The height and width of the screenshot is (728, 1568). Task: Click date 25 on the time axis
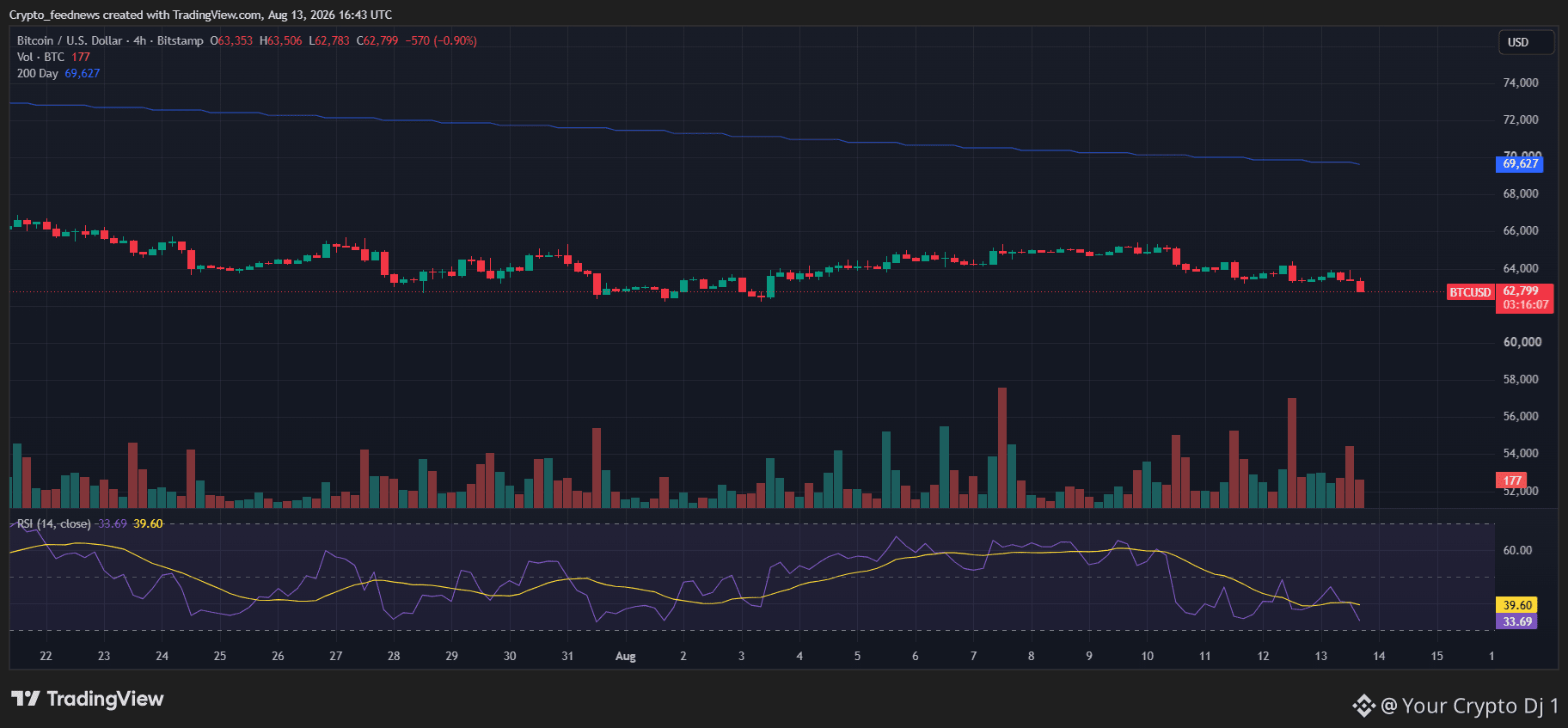(220, 656)
